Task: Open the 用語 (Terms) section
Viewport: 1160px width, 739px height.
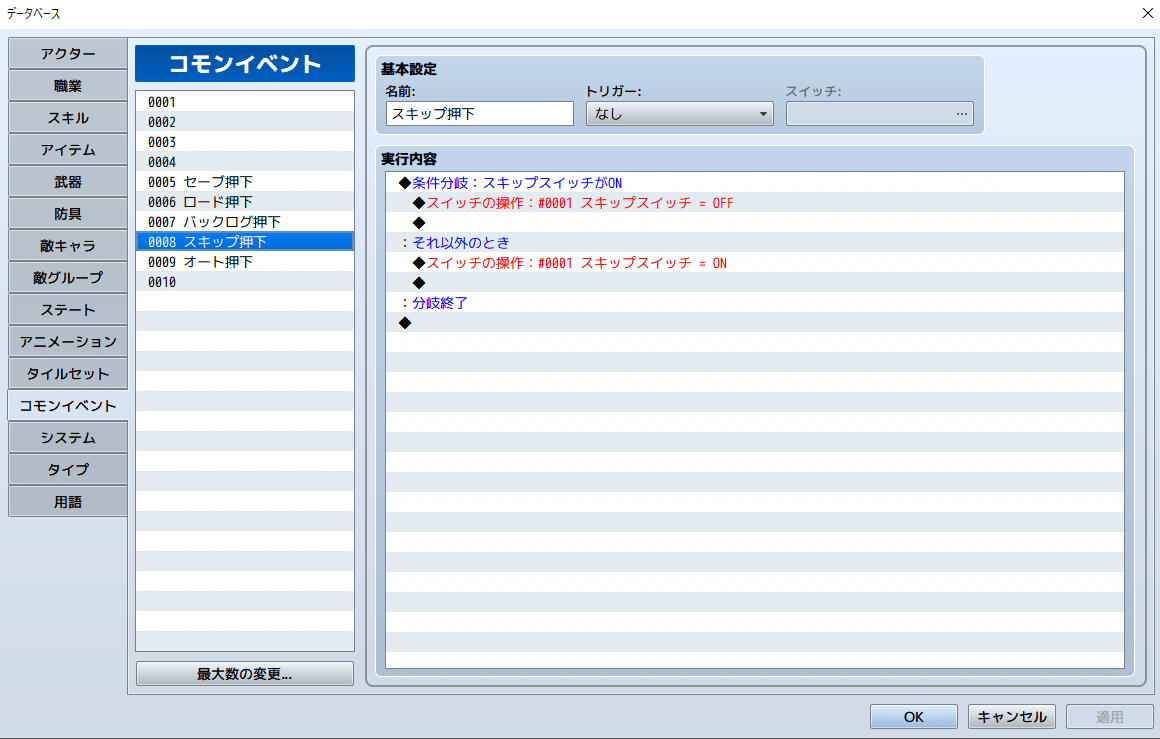Action: (67, 501)
